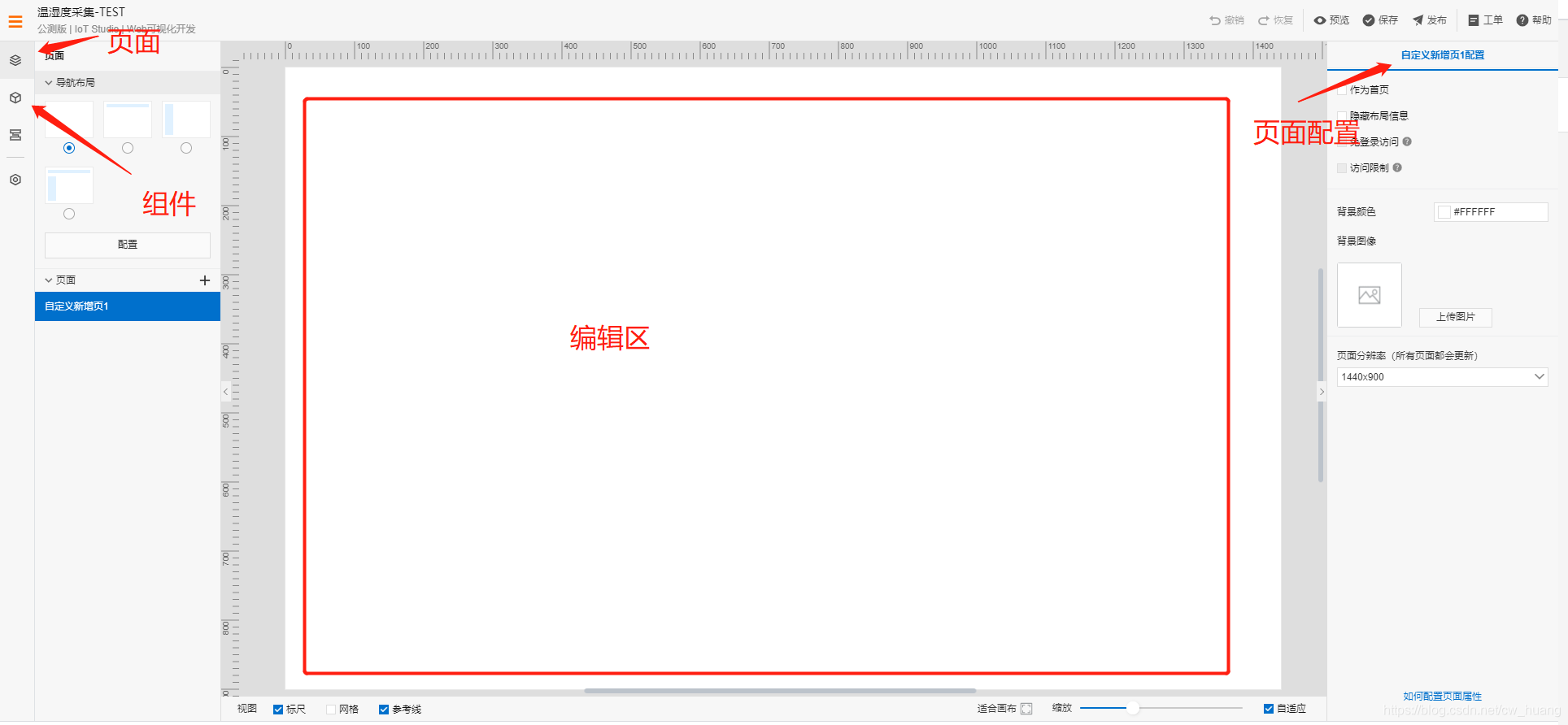This screenshot has width=1568, height=725.
Task: Click the left-sidebar layout thumbnail
Action: pos(186,119)
